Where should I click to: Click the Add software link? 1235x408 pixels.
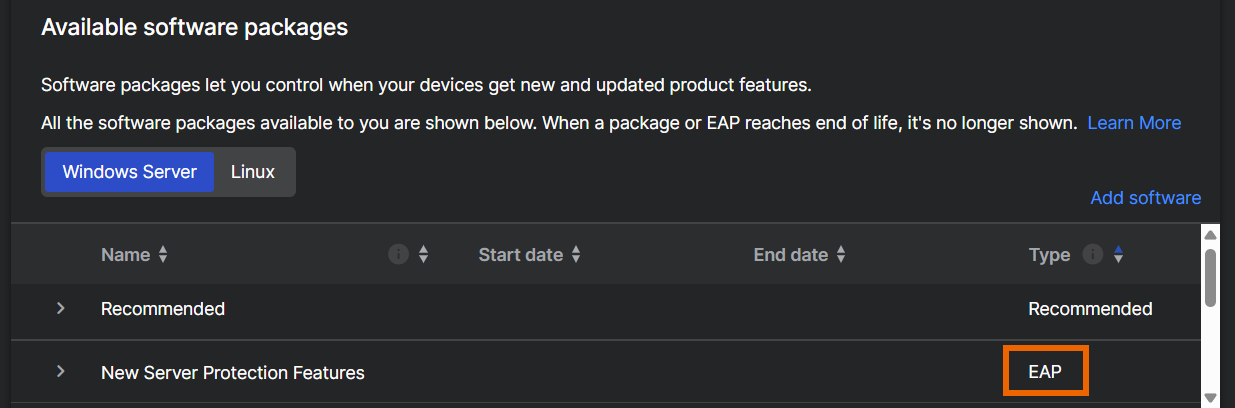(x=1145, y=198)
